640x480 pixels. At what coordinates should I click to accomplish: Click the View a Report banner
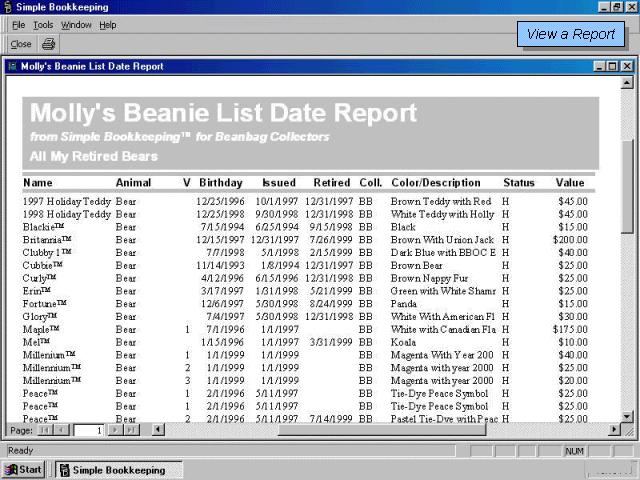(x=570, y=34)
